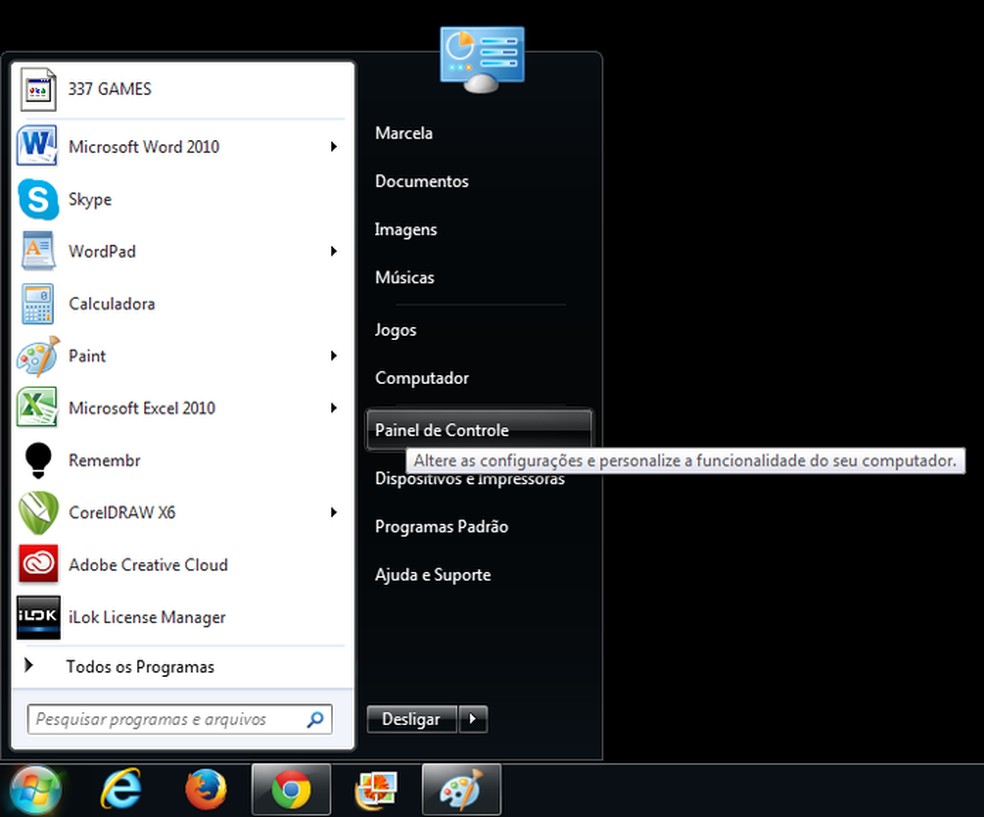Open Documentos from the Start menu
The image size is (984, 817).
(422, 181)
